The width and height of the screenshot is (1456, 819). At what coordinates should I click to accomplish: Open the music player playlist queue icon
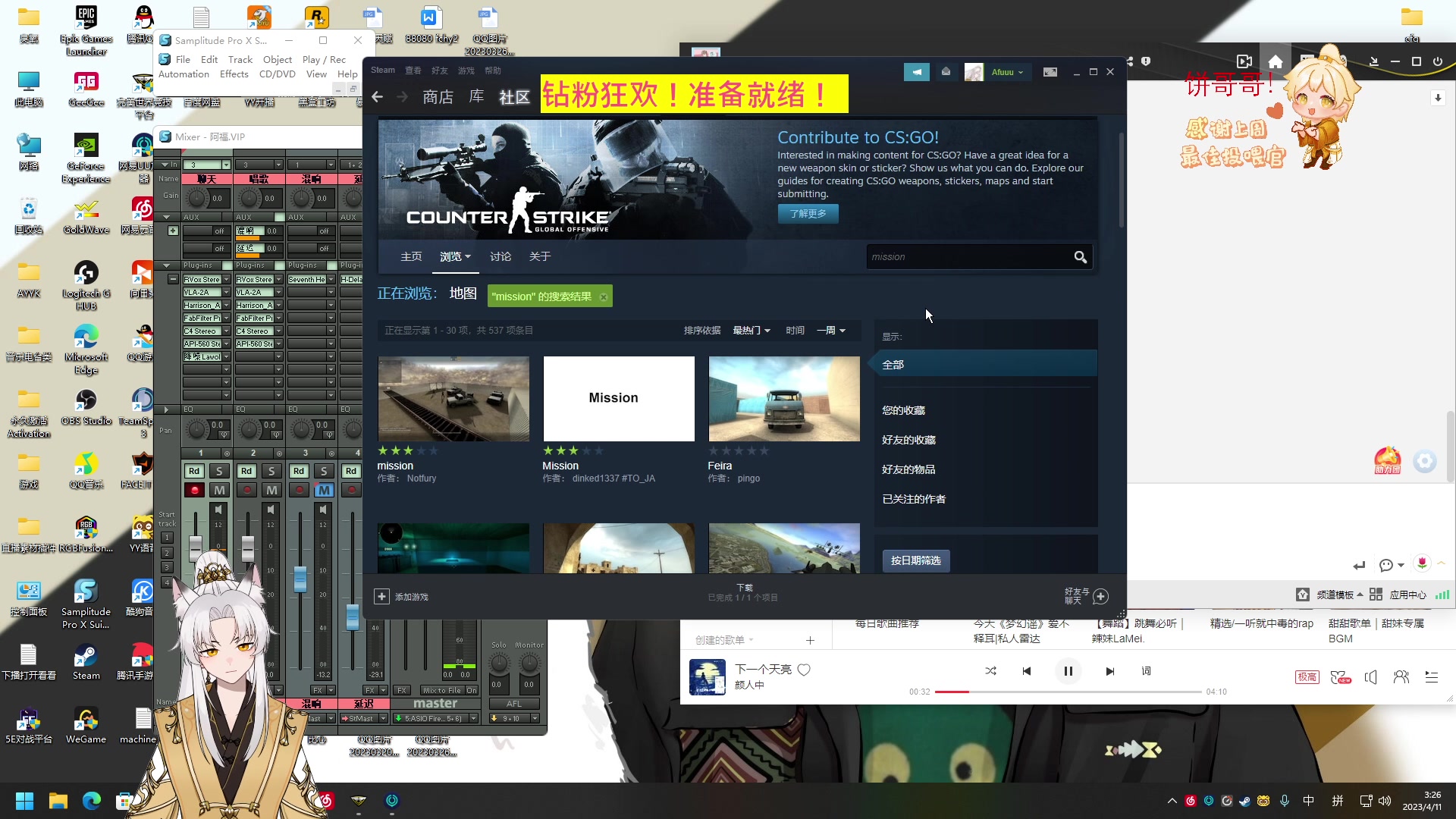pyautogui.click(x=1432, y=677)
